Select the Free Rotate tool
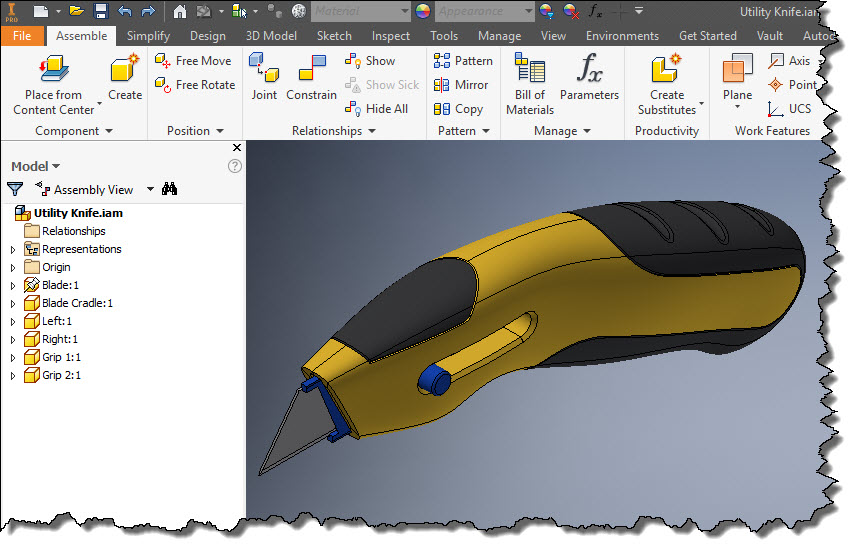The height and width of the screenshot is (557, 861). pyautogui.click(x=195, y=85)
